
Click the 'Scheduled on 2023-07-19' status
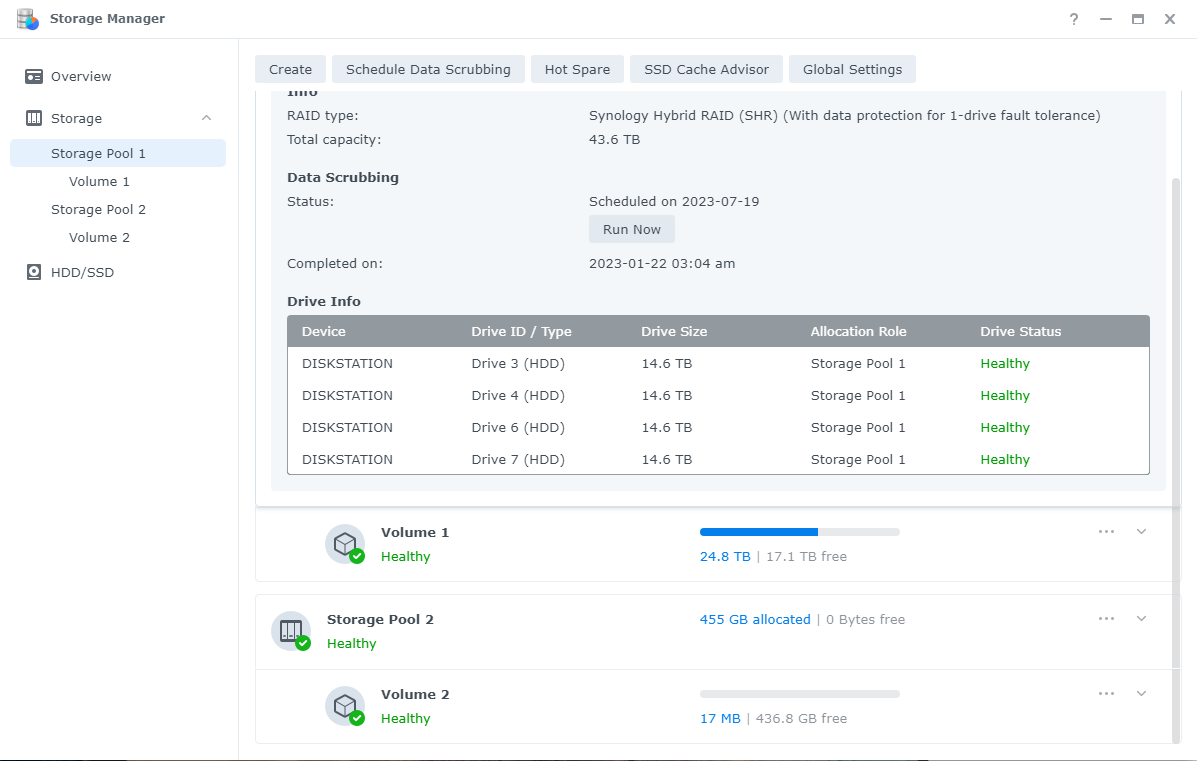click(674, 202)
